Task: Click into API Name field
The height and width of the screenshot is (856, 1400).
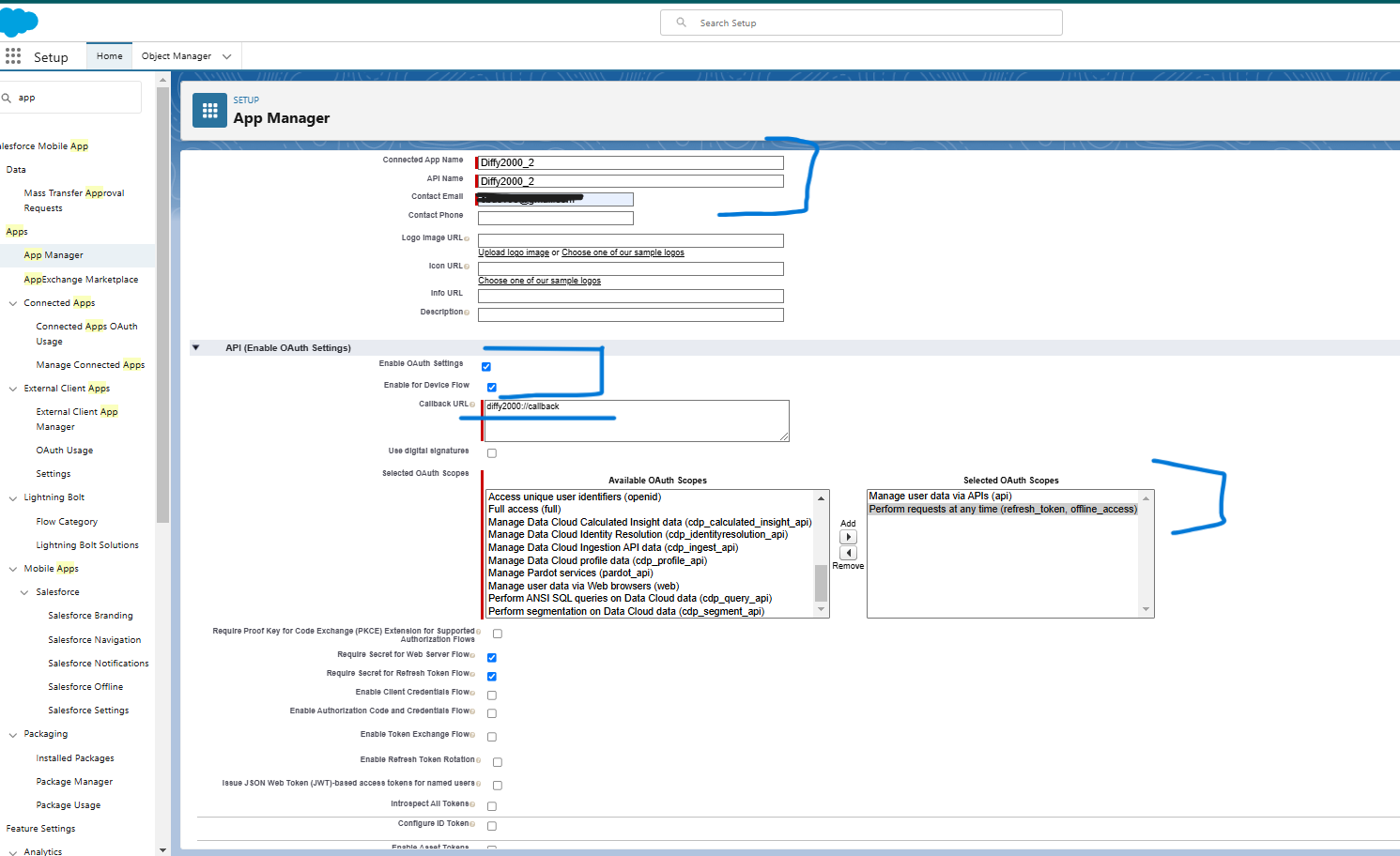Action: [630, 181]
